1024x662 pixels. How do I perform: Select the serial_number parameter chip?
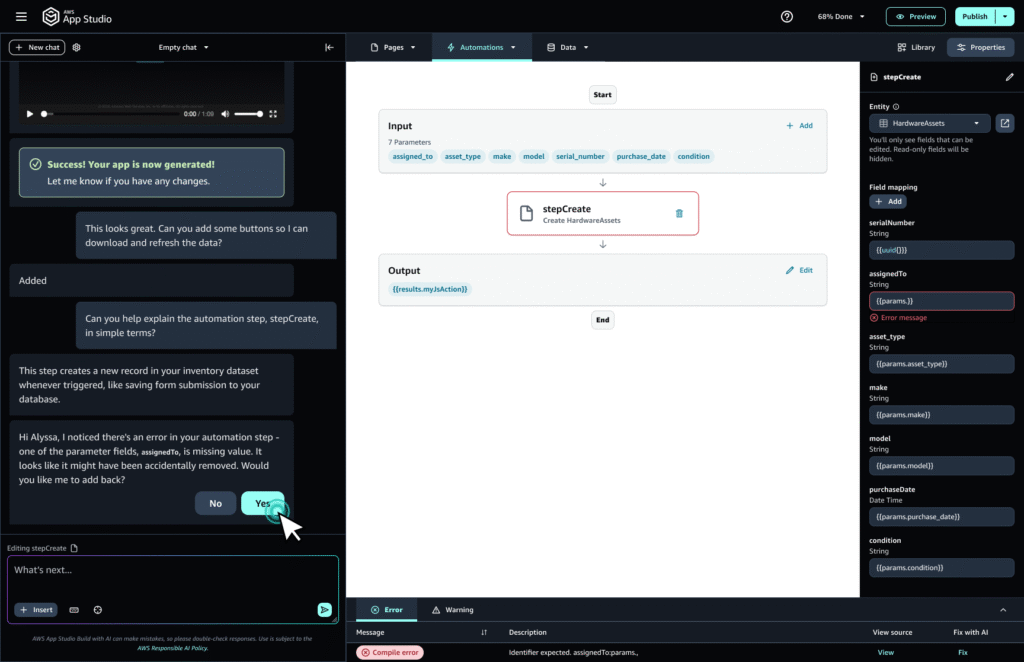(x=580, y=156)
